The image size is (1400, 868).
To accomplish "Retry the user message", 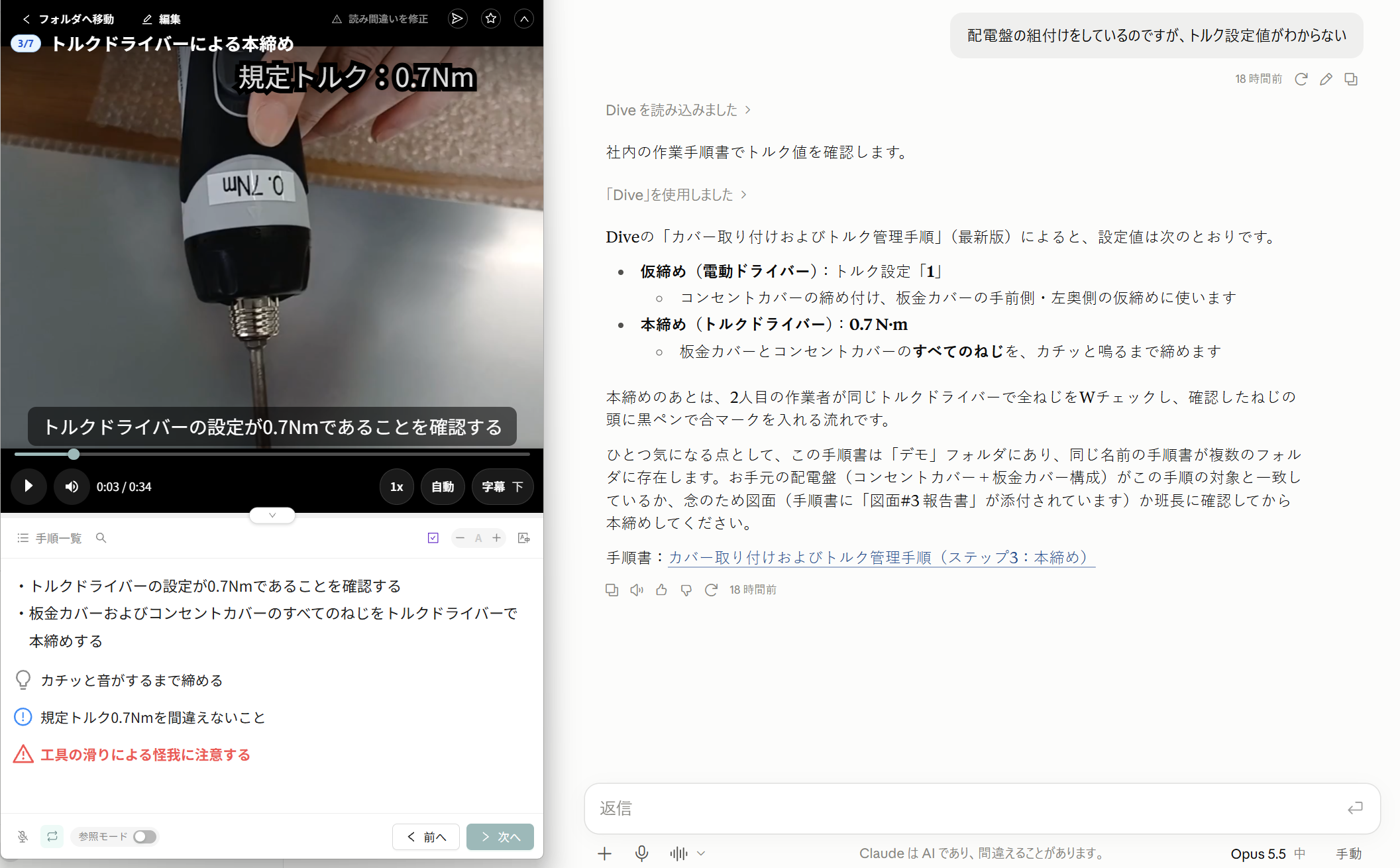I will [x=1301, y=79].
